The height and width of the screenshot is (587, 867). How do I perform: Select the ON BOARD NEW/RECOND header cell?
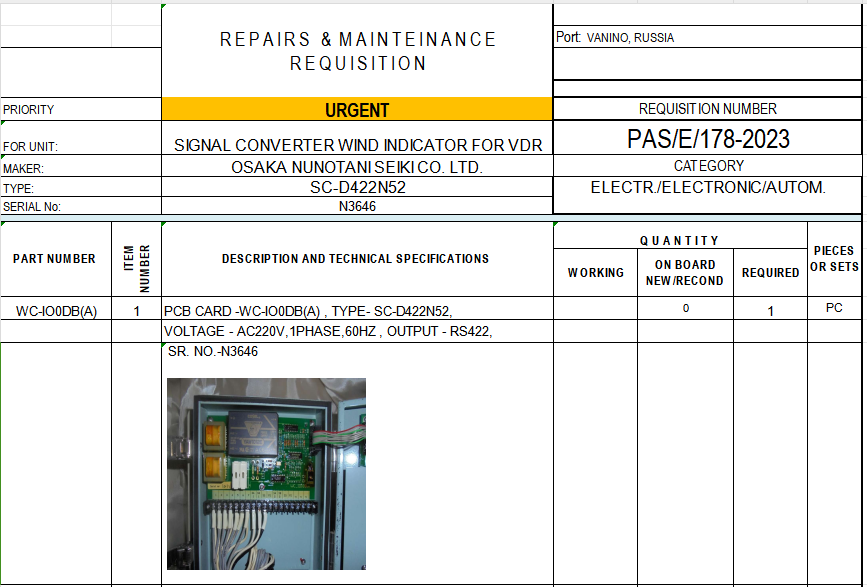click(685, 273)
